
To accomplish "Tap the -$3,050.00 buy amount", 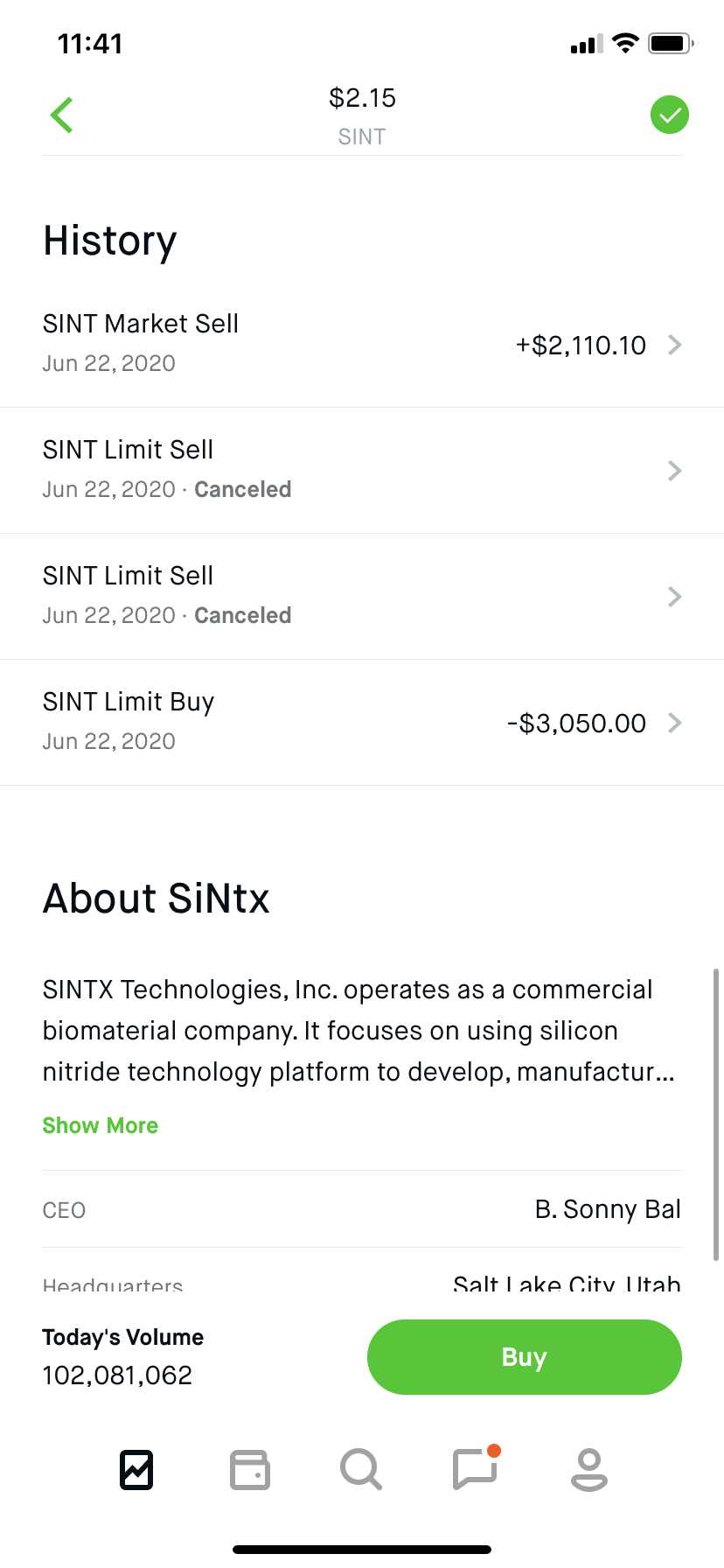I will tap(576, 724).
